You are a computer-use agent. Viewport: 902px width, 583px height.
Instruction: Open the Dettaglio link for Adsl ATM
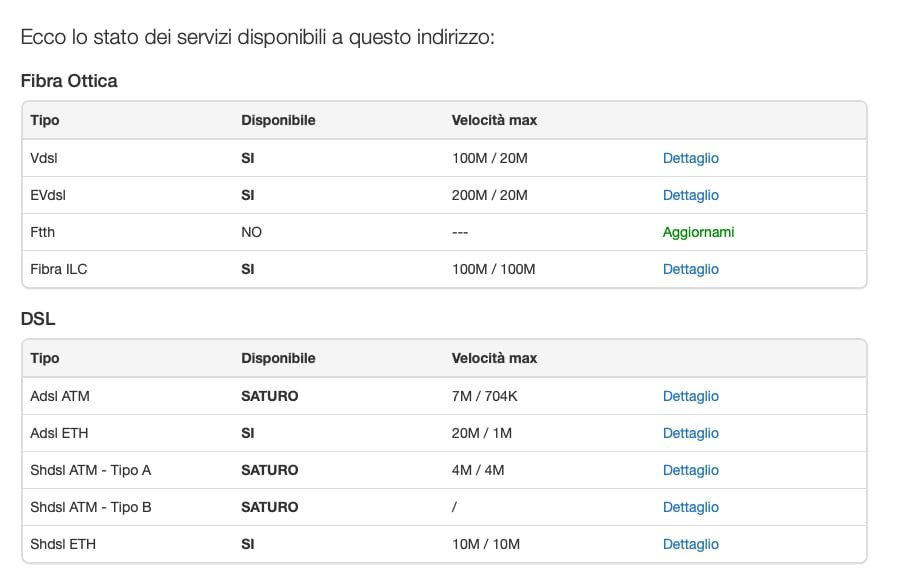(x=690, y=396)
